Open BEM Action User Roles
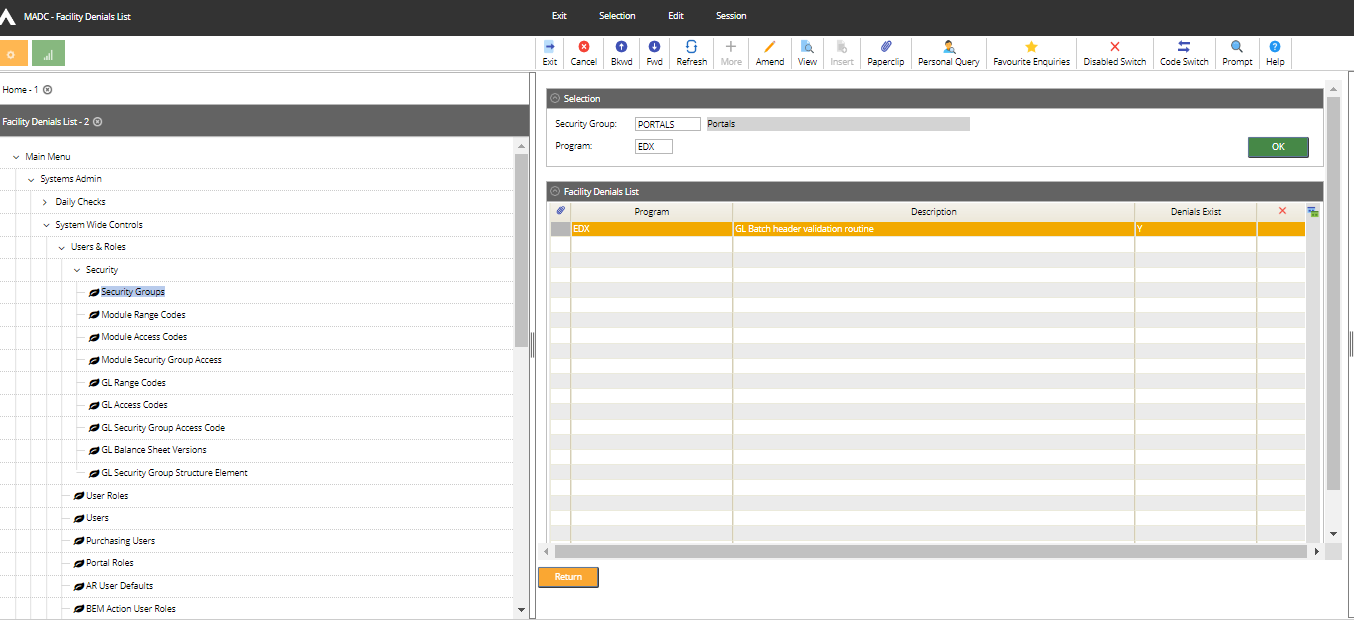The image size is (1354, 621). point(131,609)
